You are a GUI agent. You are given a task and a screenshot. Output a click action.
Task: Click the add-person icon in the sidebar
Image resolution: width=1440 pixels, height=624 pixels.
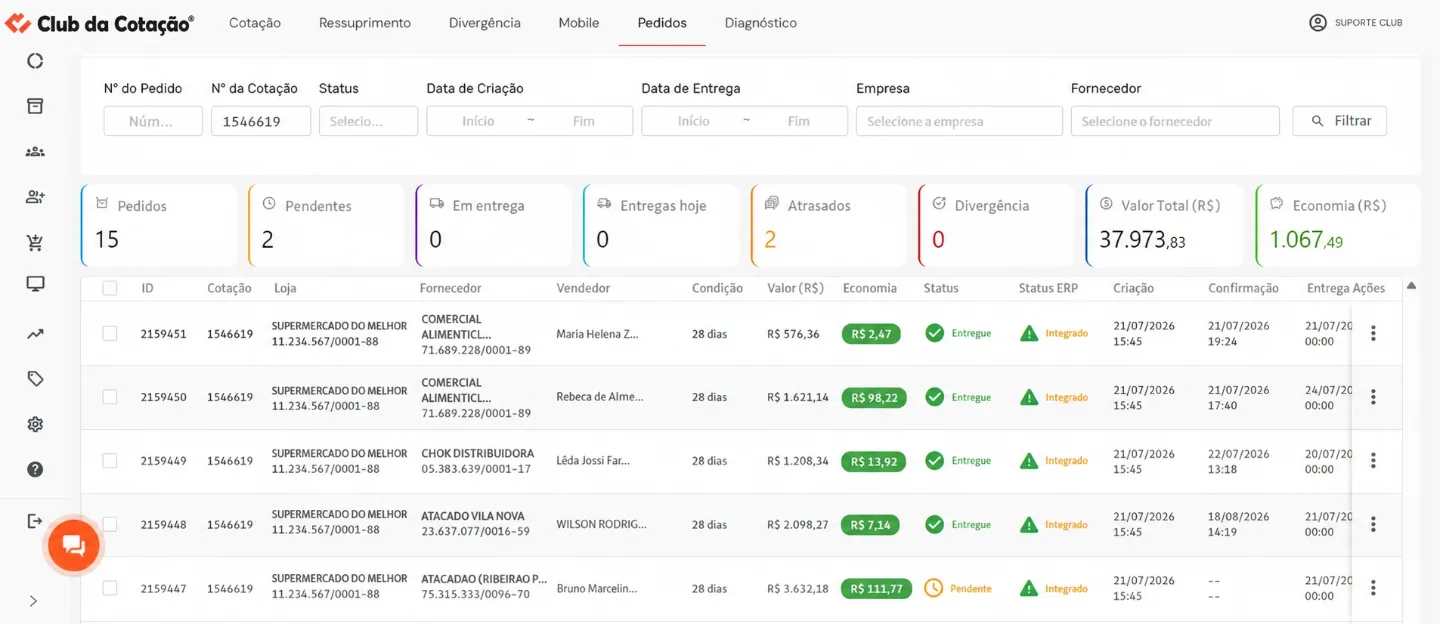click(35, 197)
